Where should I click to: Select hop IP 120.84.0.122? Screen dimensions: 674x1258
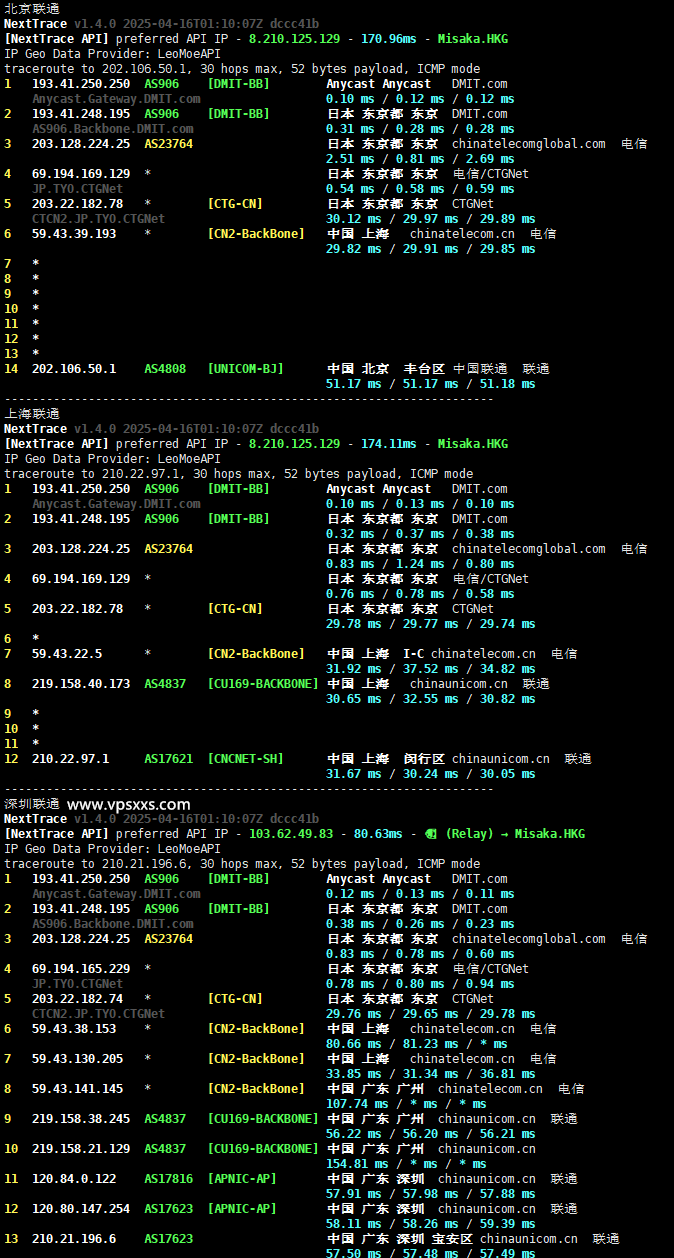(x=74, y=1179)
